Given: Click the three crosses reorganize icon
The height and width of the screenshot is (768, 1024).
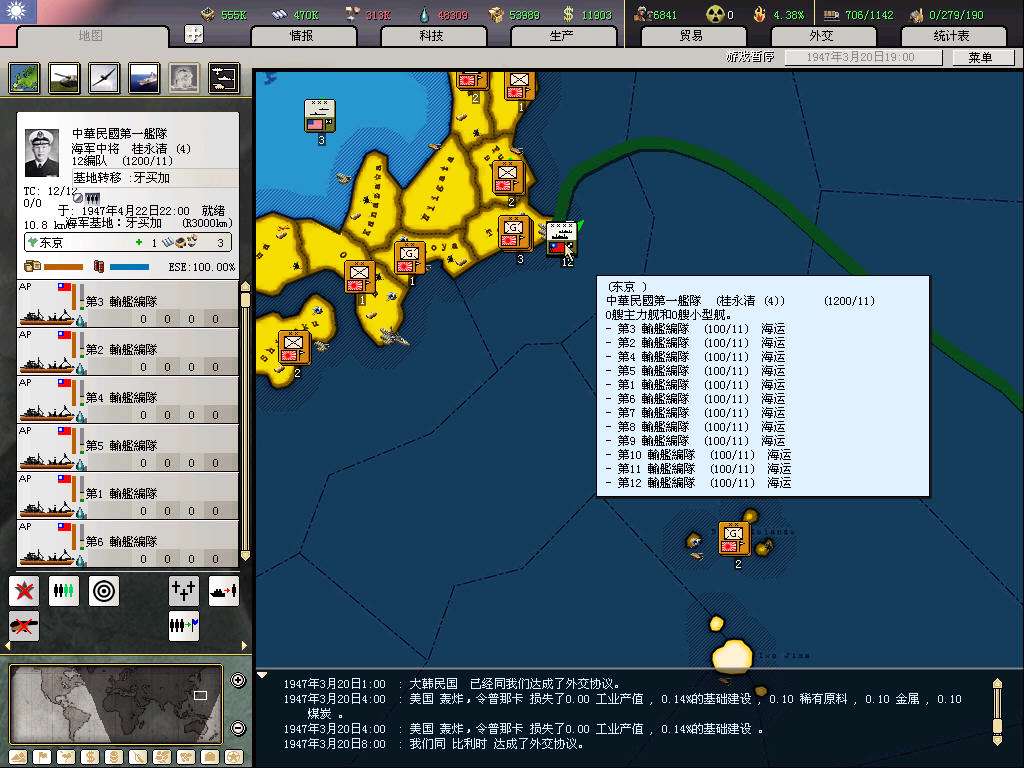Looking at the screenshot, I should [x=184, y=591].
